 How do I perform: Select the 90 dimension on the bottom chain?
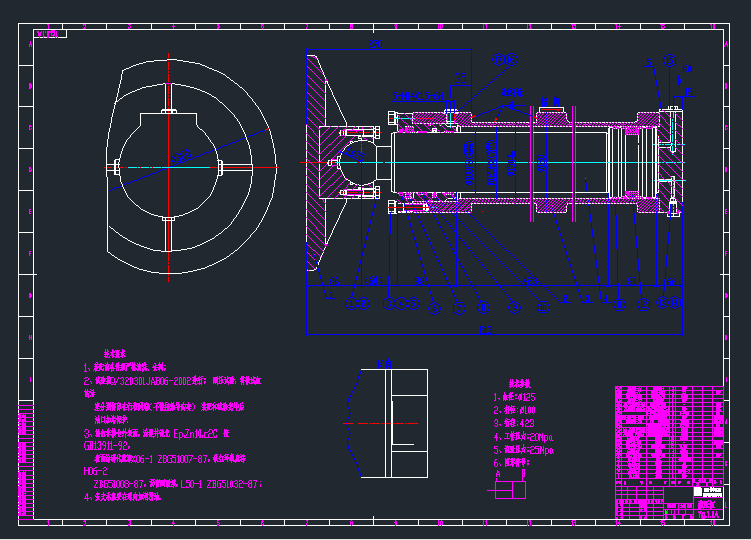[420, 281]
